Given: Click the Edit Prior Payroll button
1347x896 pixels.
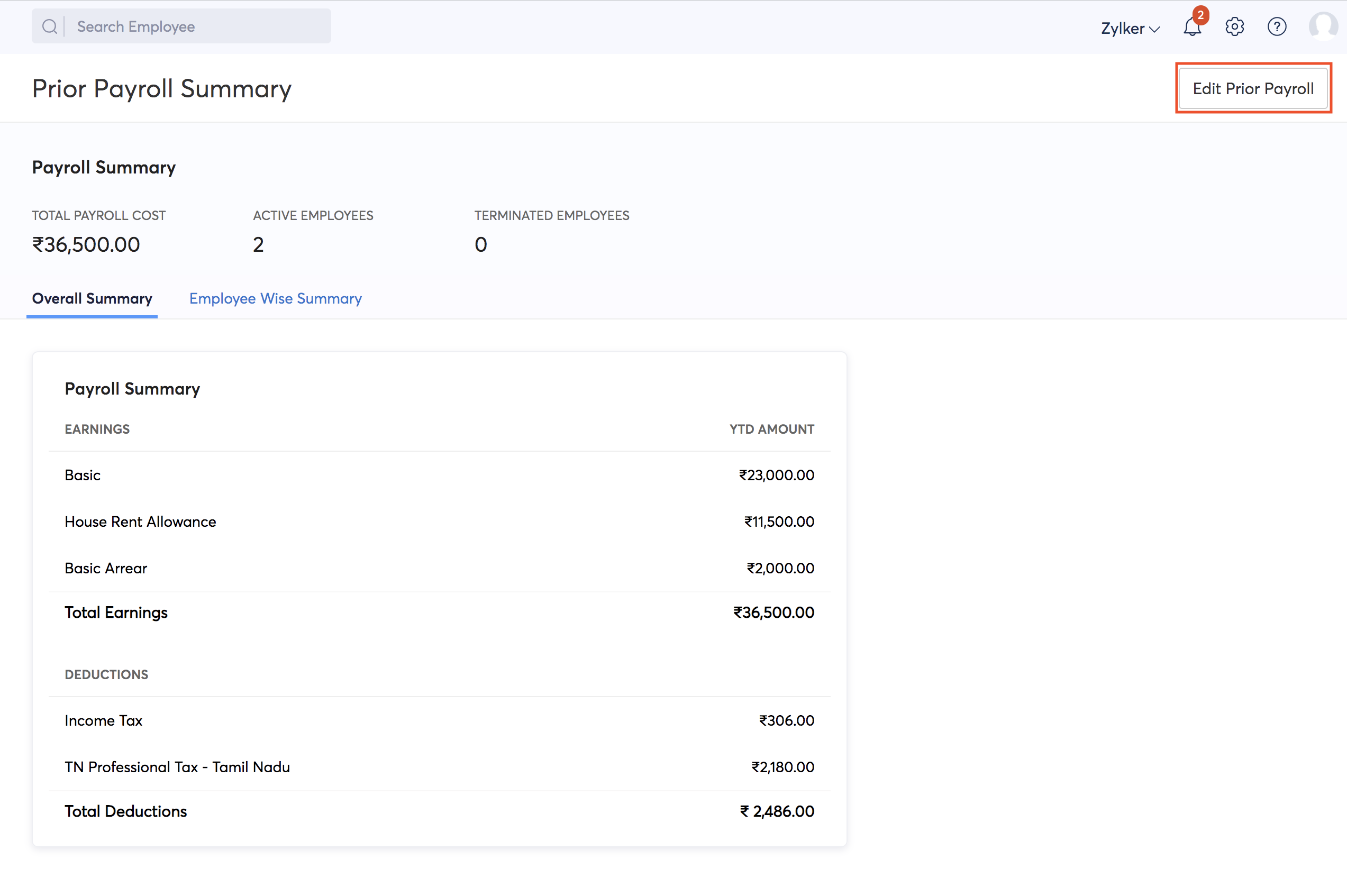Looking at the screenshot, I should point(1253,88).
